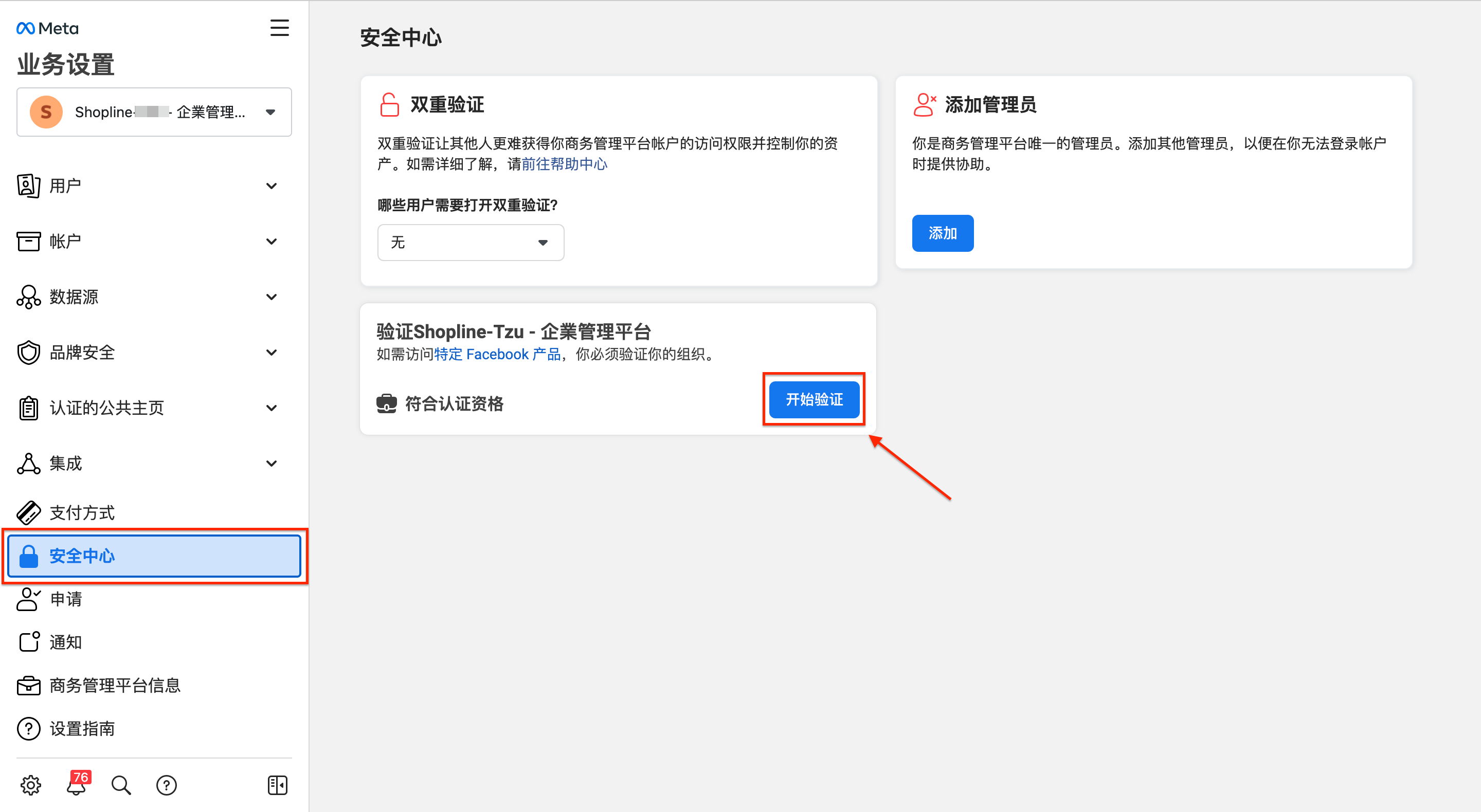Click the 安全中心 page heading

(401, 38)
